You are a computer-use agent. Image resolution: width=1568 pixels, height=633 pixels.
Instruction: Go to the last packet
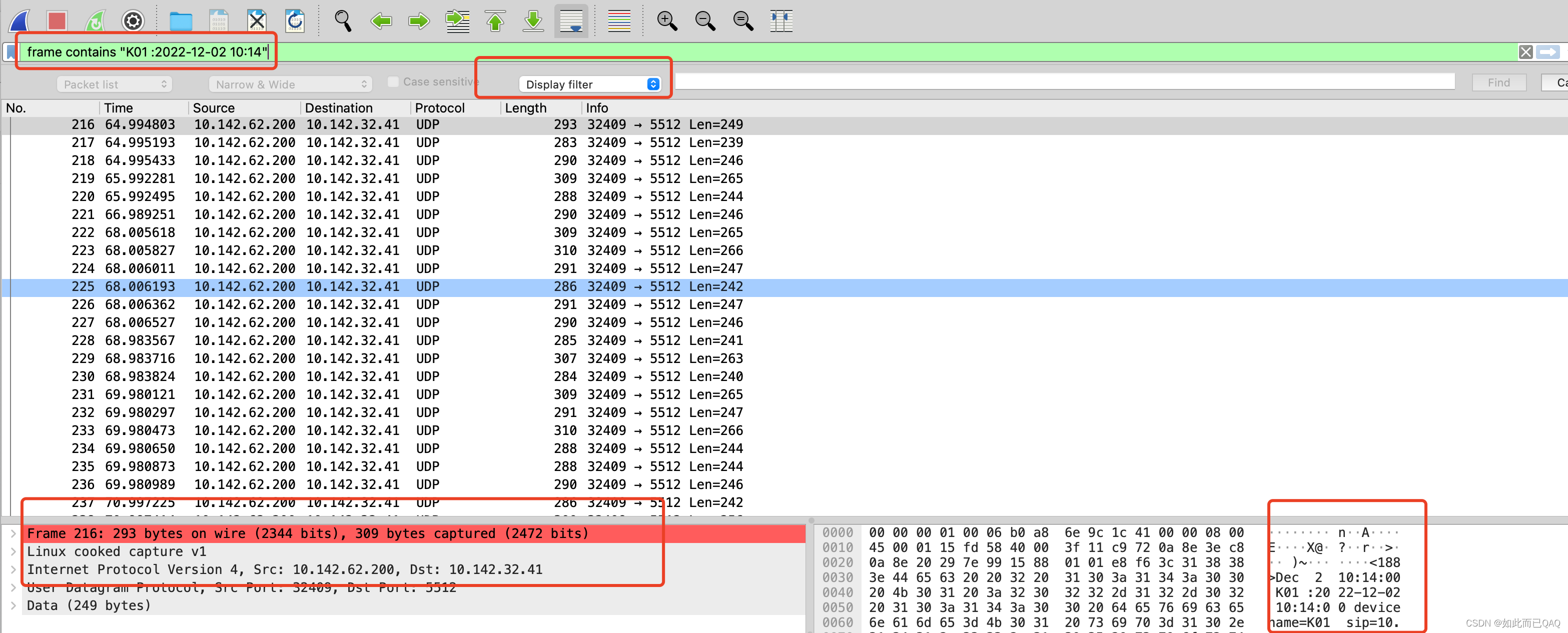[533, 20]
